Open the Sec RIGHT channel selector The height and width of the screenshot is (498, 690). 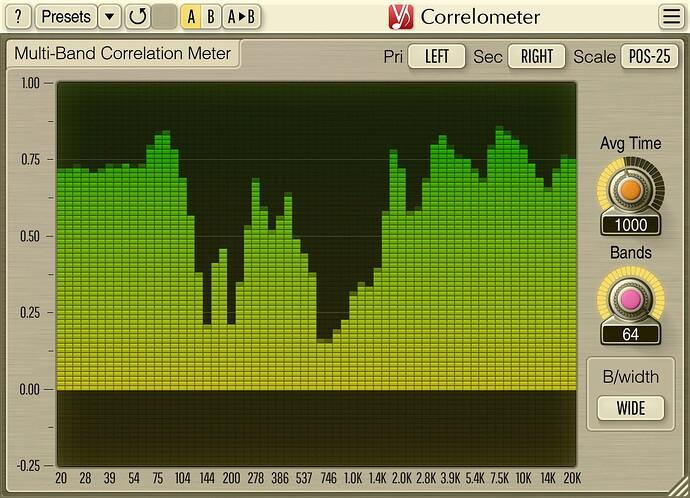pos(536,56)
